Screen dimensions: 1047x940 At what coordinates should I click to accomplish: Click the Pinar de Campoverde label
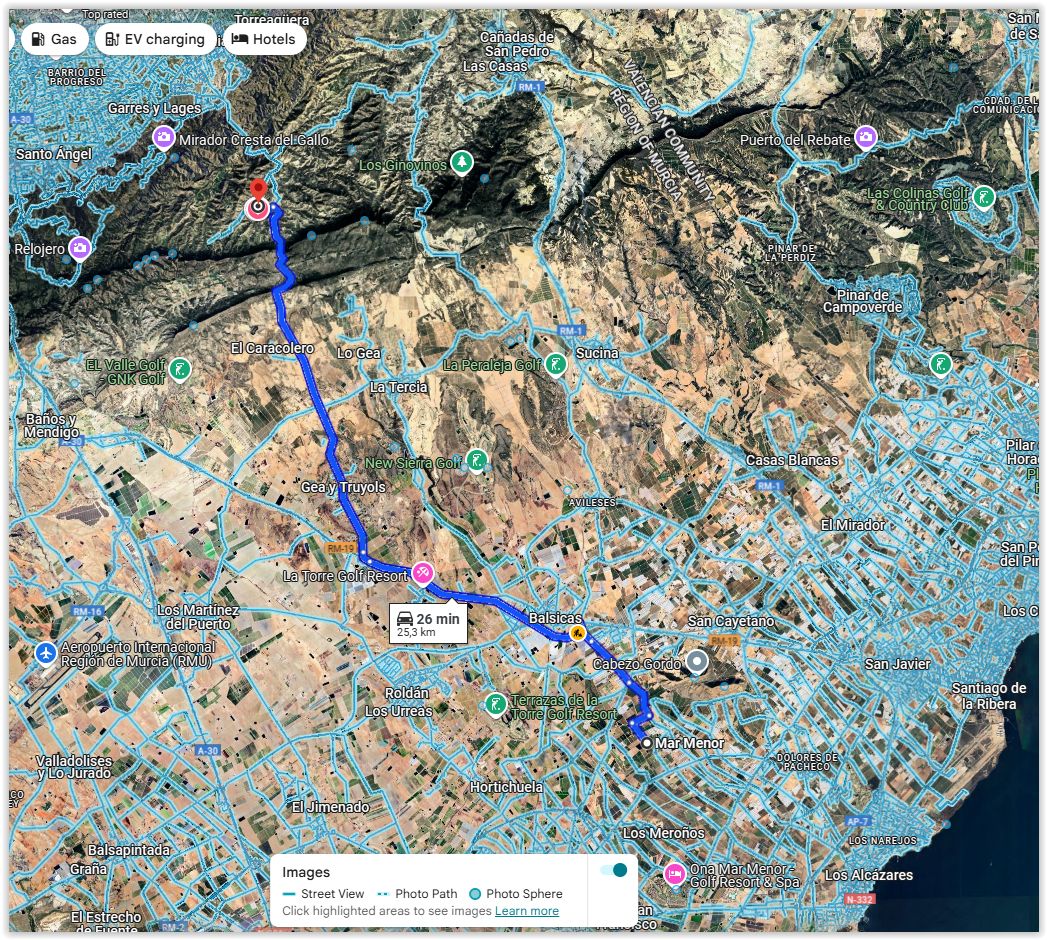point(863,301)
